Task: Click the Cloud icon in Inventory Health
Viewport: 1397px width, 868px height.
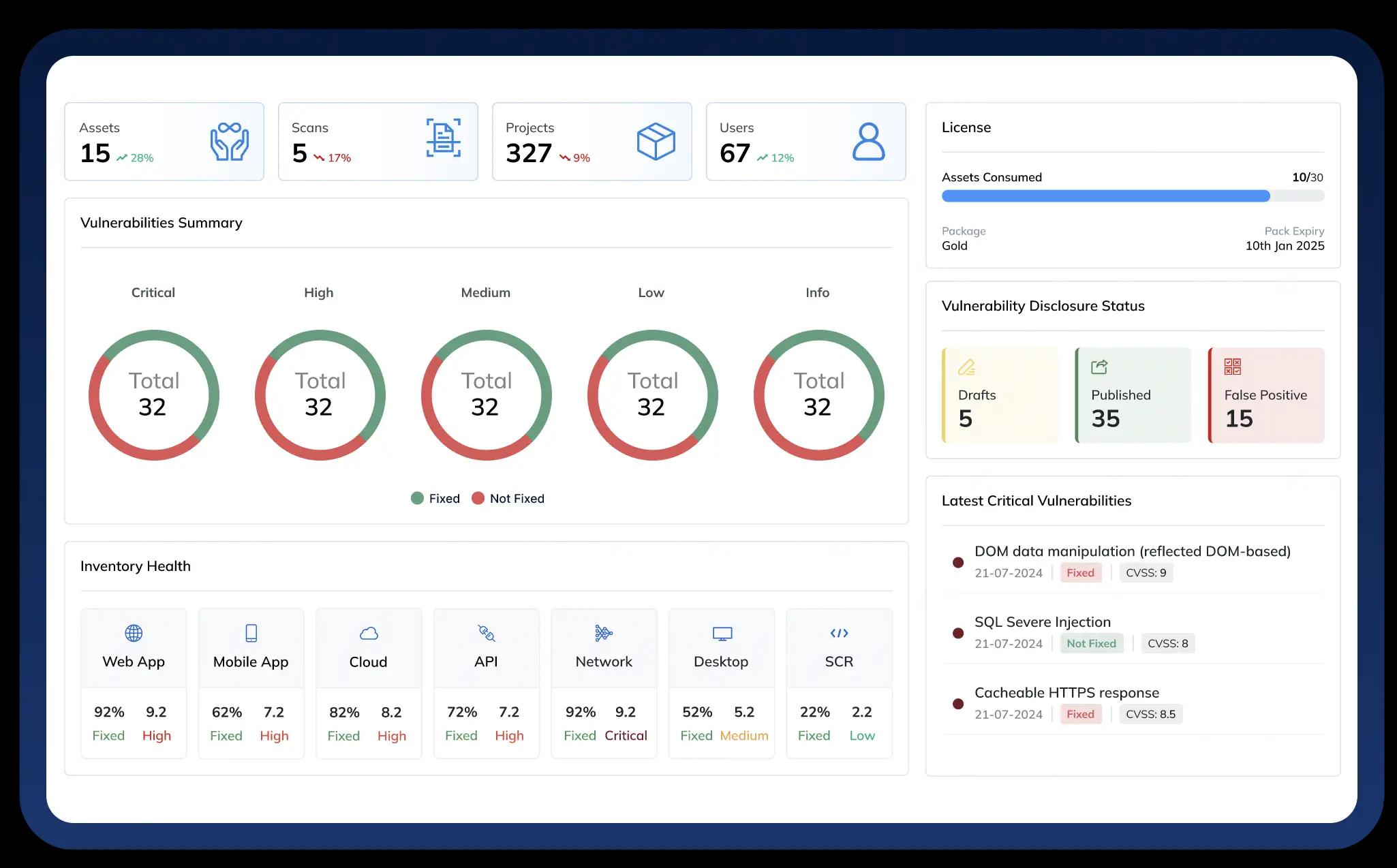Action: (x=369, y=634)
